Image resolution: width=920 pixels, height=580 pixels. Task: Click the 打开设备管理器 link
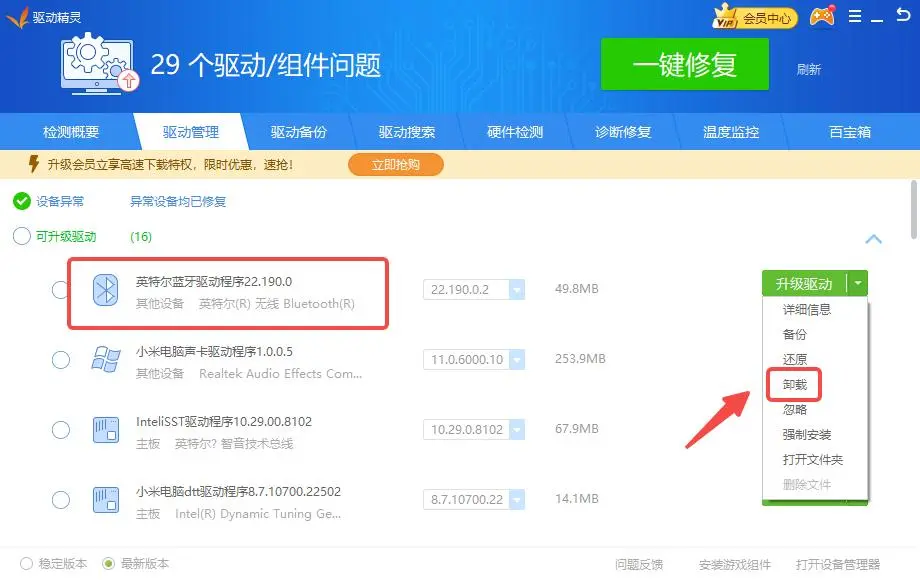[x=837, y=564]
